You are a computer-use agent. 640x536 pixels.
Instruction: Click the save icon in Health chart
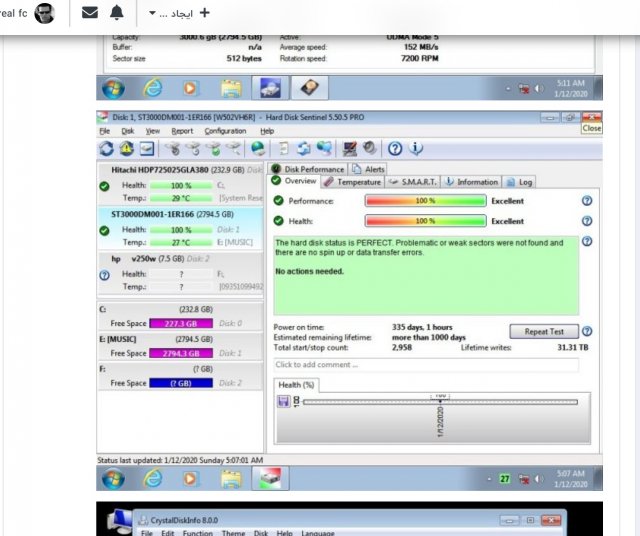(x=284, y=400)
